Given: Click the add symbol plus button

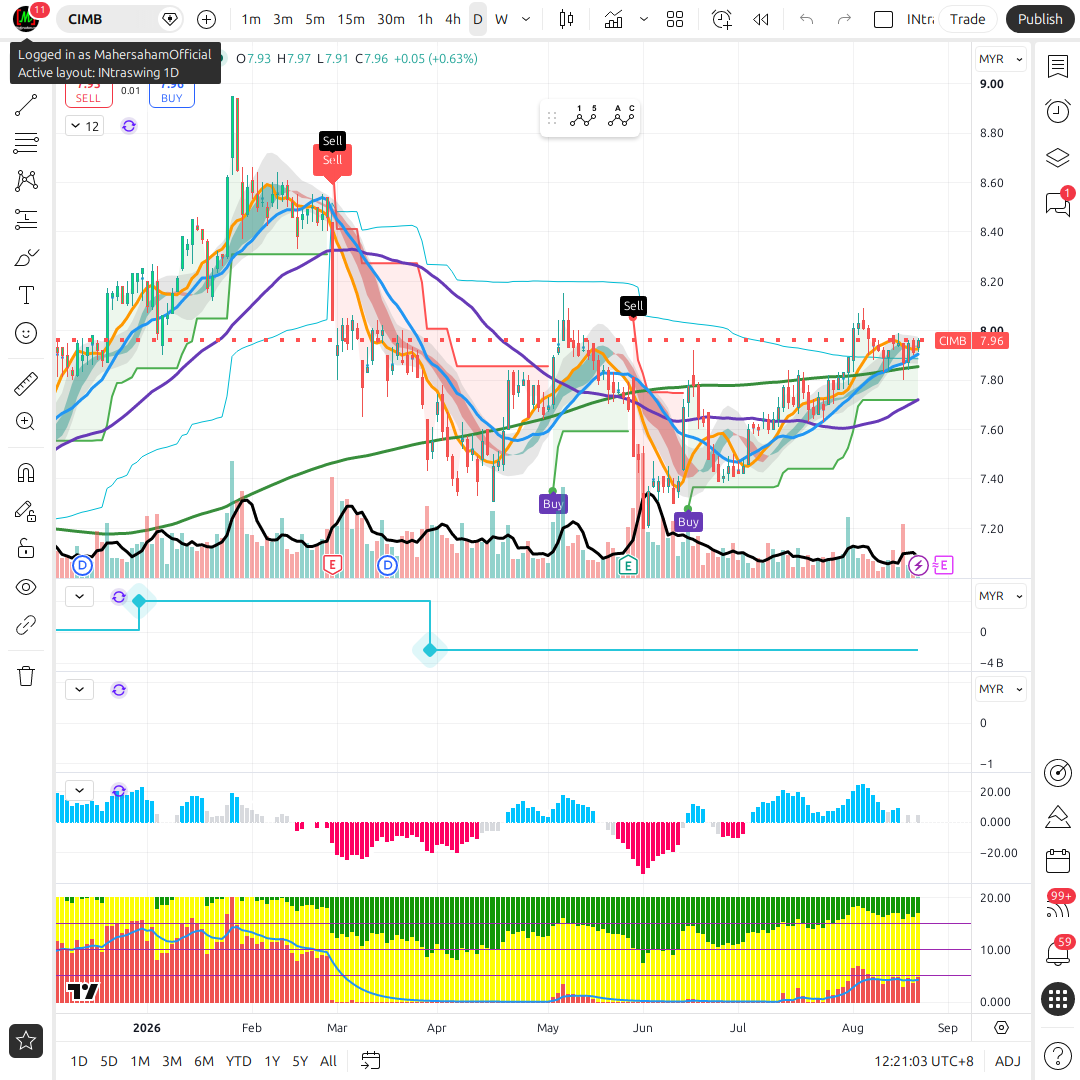Looking at the screenshot, I should point(206,19).
